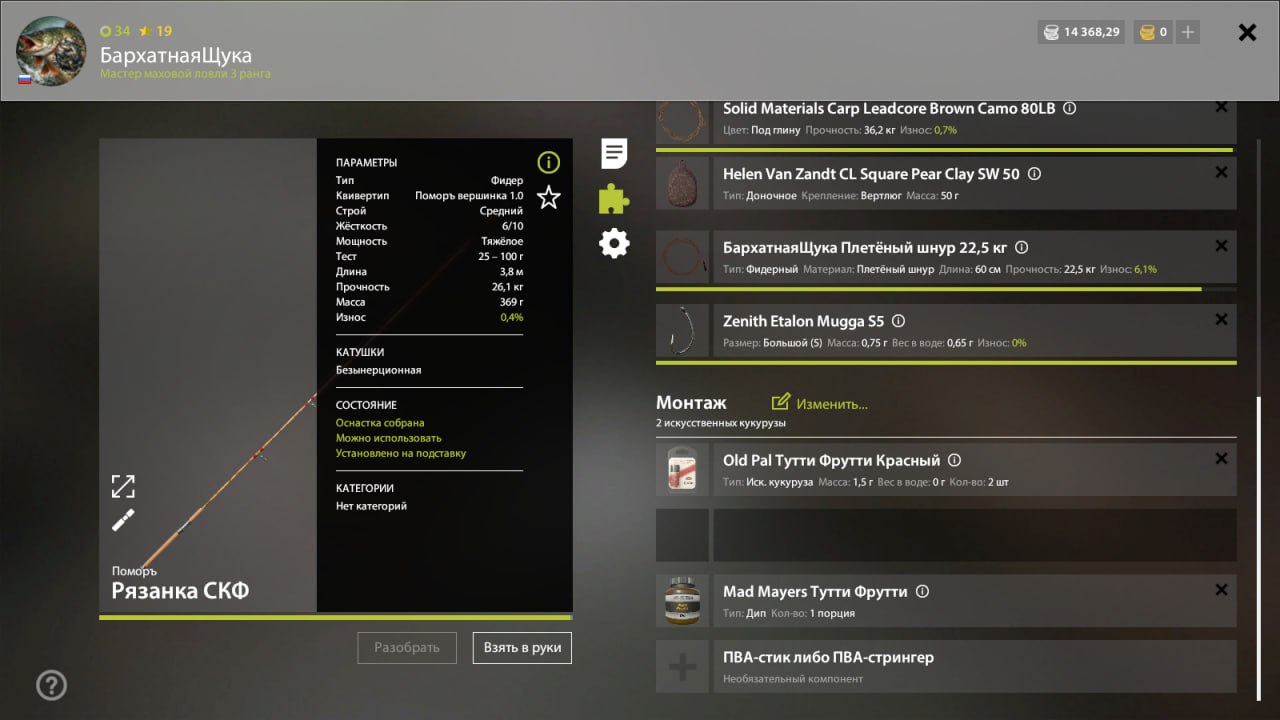Remove the Mad Mayers Тутти Фрутти dip

click(1221, 590)
